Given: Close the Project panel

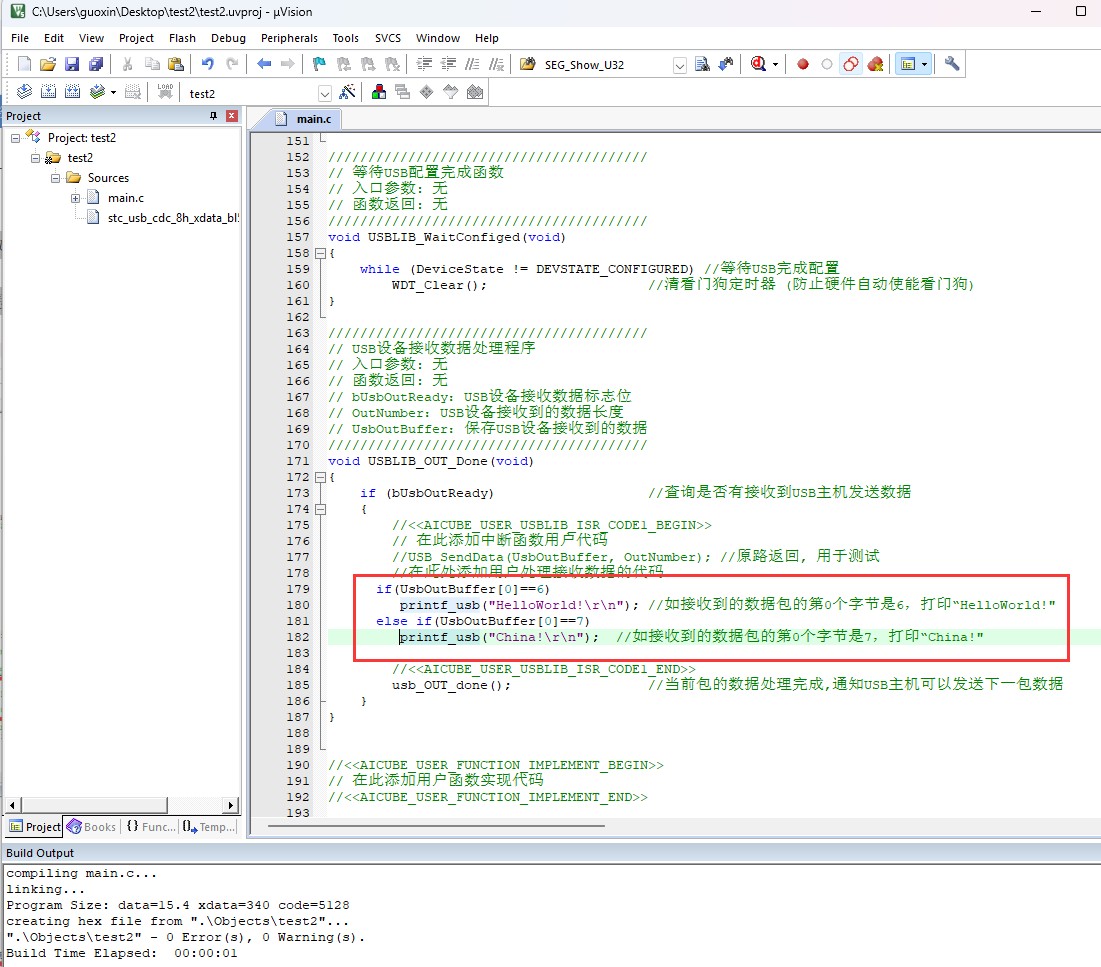Looking at the screenshot, I should [x=232, y=116].
